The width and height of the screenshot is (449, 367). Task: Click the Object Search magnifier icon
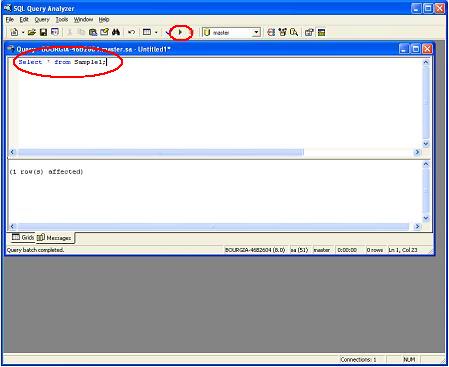pyautogui.click(x=294, y=32)
